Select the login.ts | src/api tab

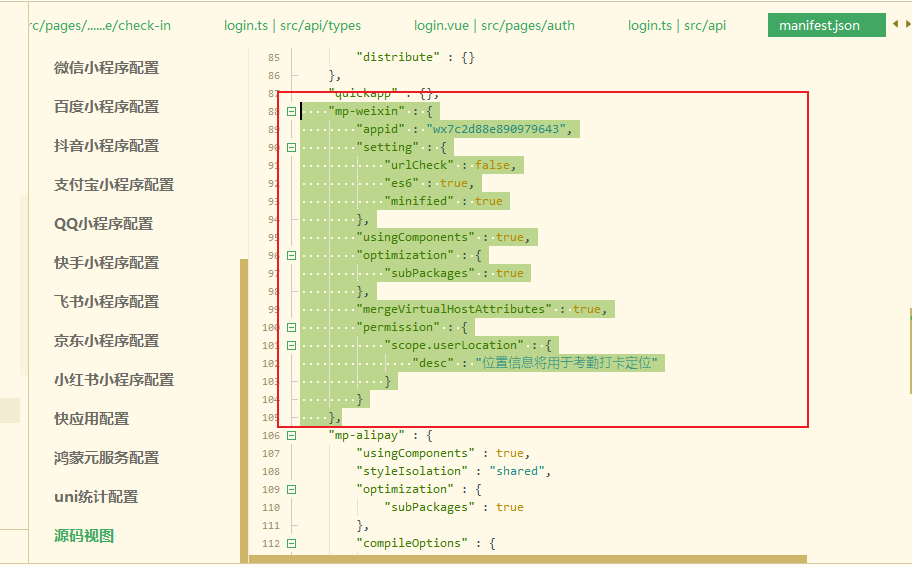(677, 25)
